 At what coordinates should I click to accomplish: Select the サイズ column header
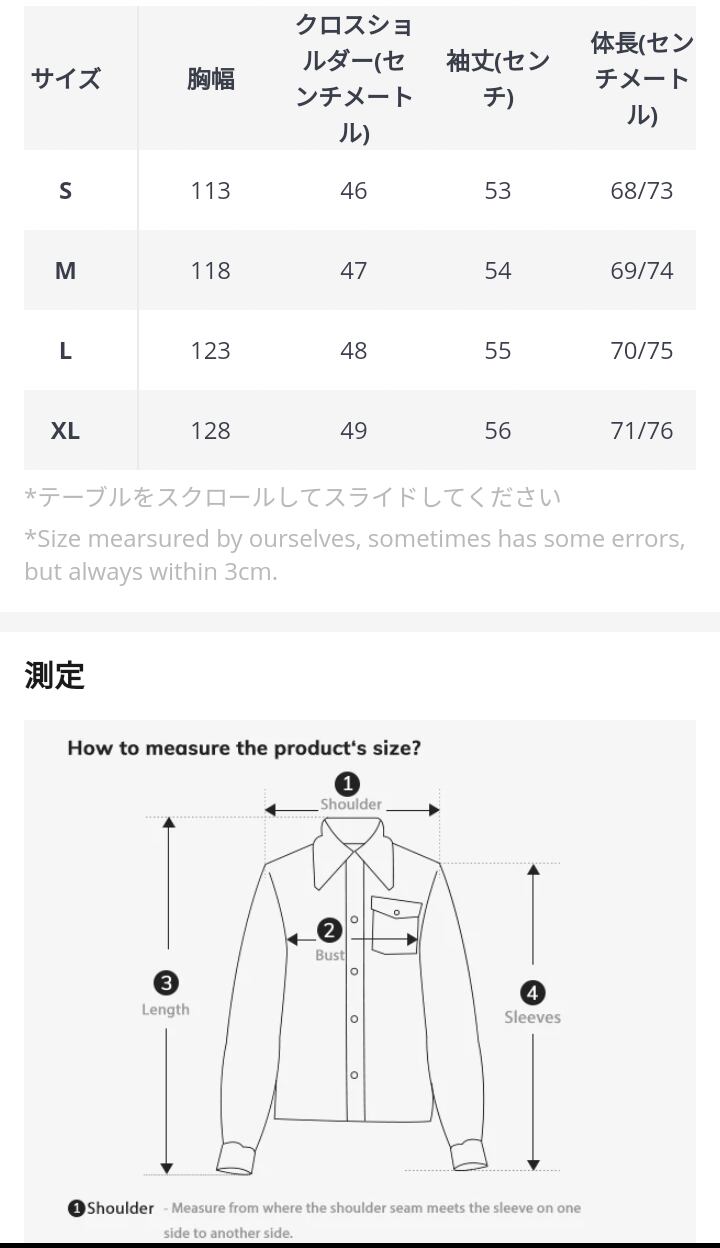[66, 79]
